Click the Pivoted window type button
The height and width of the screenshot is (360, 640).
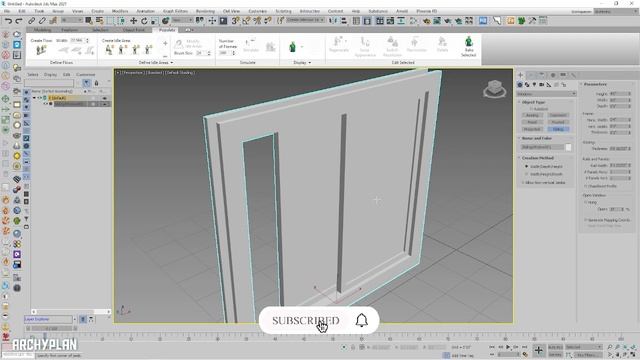point(558,122)
